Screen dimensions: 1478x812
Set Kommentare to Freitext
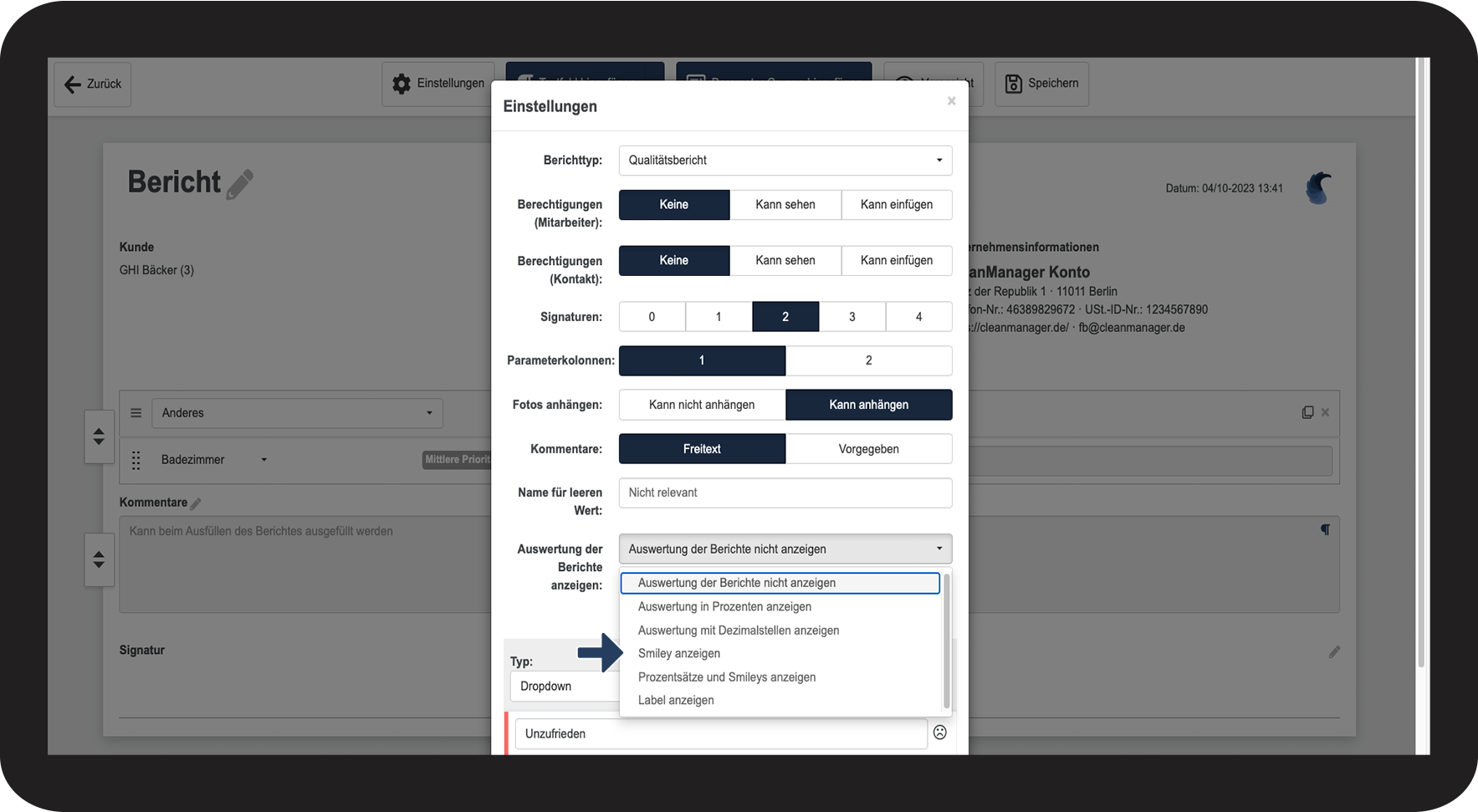pos(702,449)
